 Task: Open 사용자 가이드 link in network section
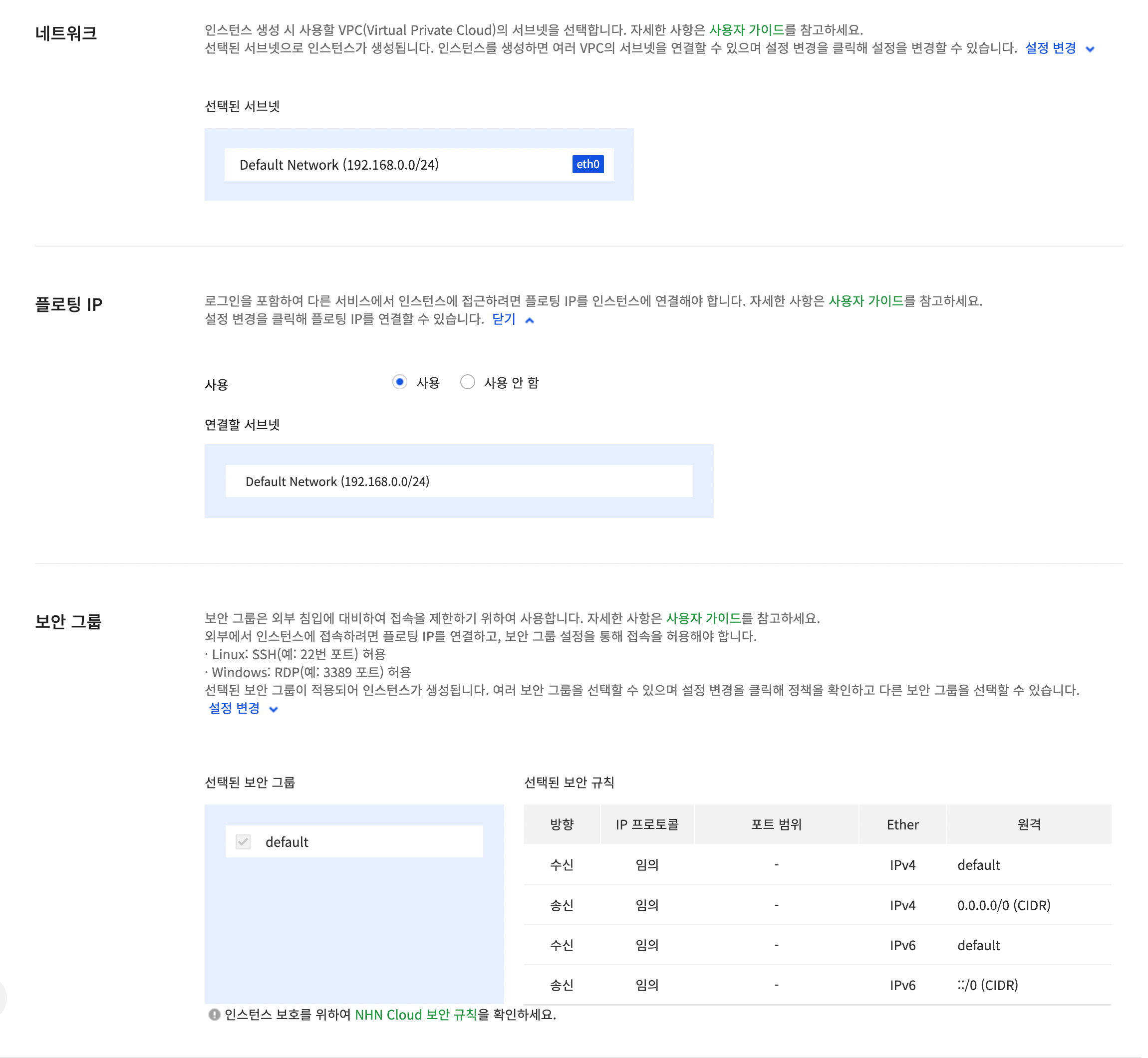(x=746, y=30)
